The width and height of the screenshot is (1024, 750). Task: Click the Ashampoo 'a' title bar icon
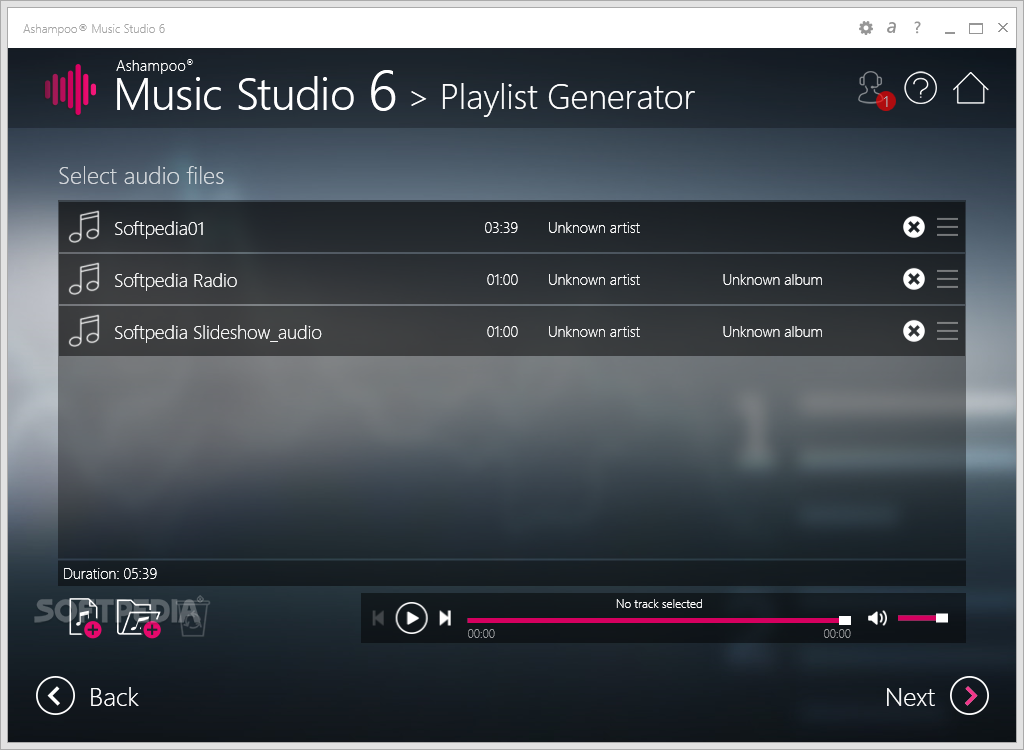[x=891, y=27]
